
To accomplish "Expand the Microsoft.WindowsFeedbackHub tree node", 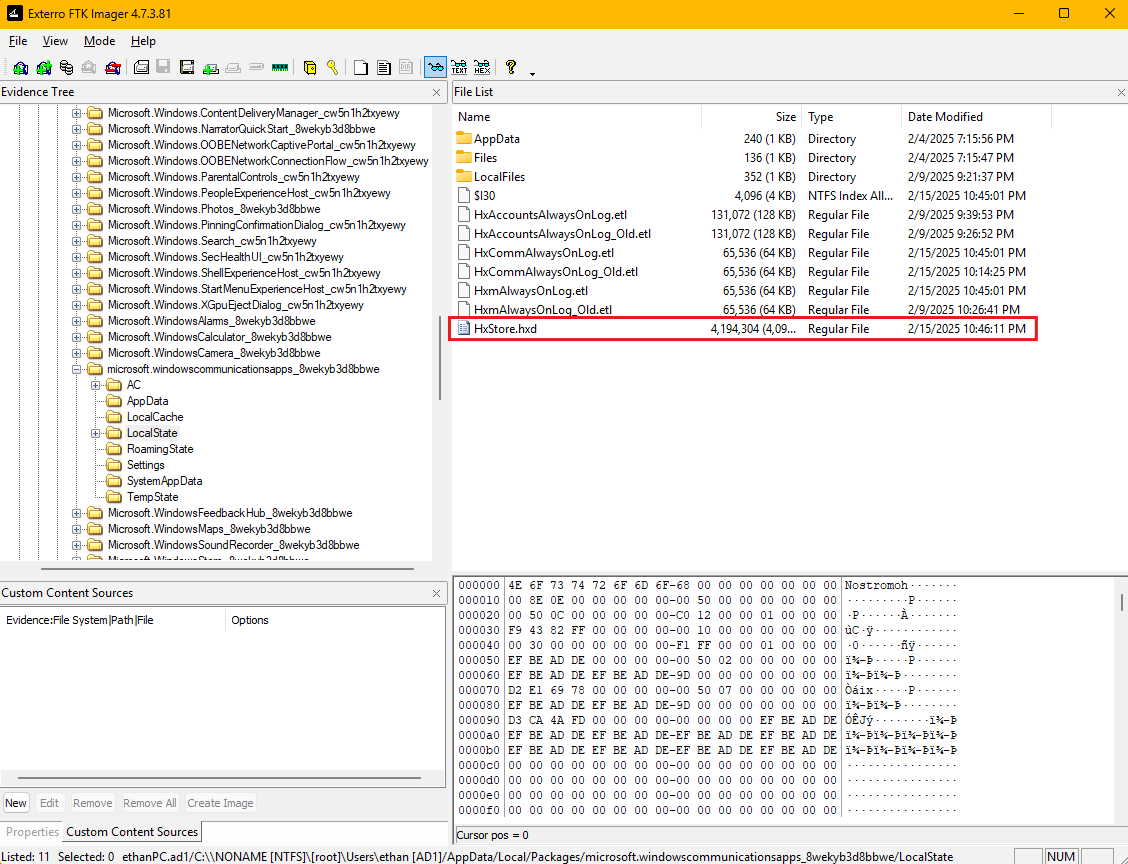I will (76, 513).
